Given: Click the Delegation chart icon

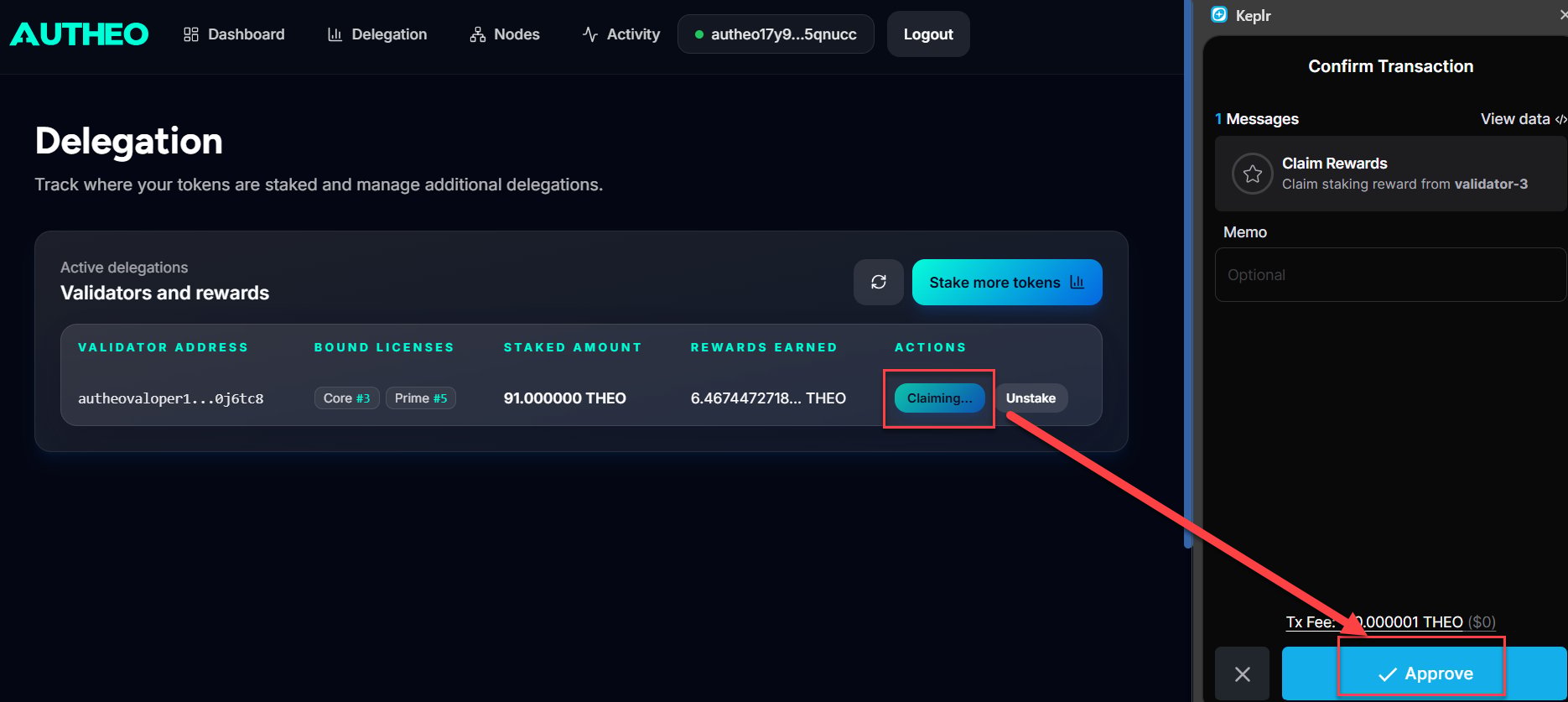Looking at the screenshot, I should click(335, 34).
